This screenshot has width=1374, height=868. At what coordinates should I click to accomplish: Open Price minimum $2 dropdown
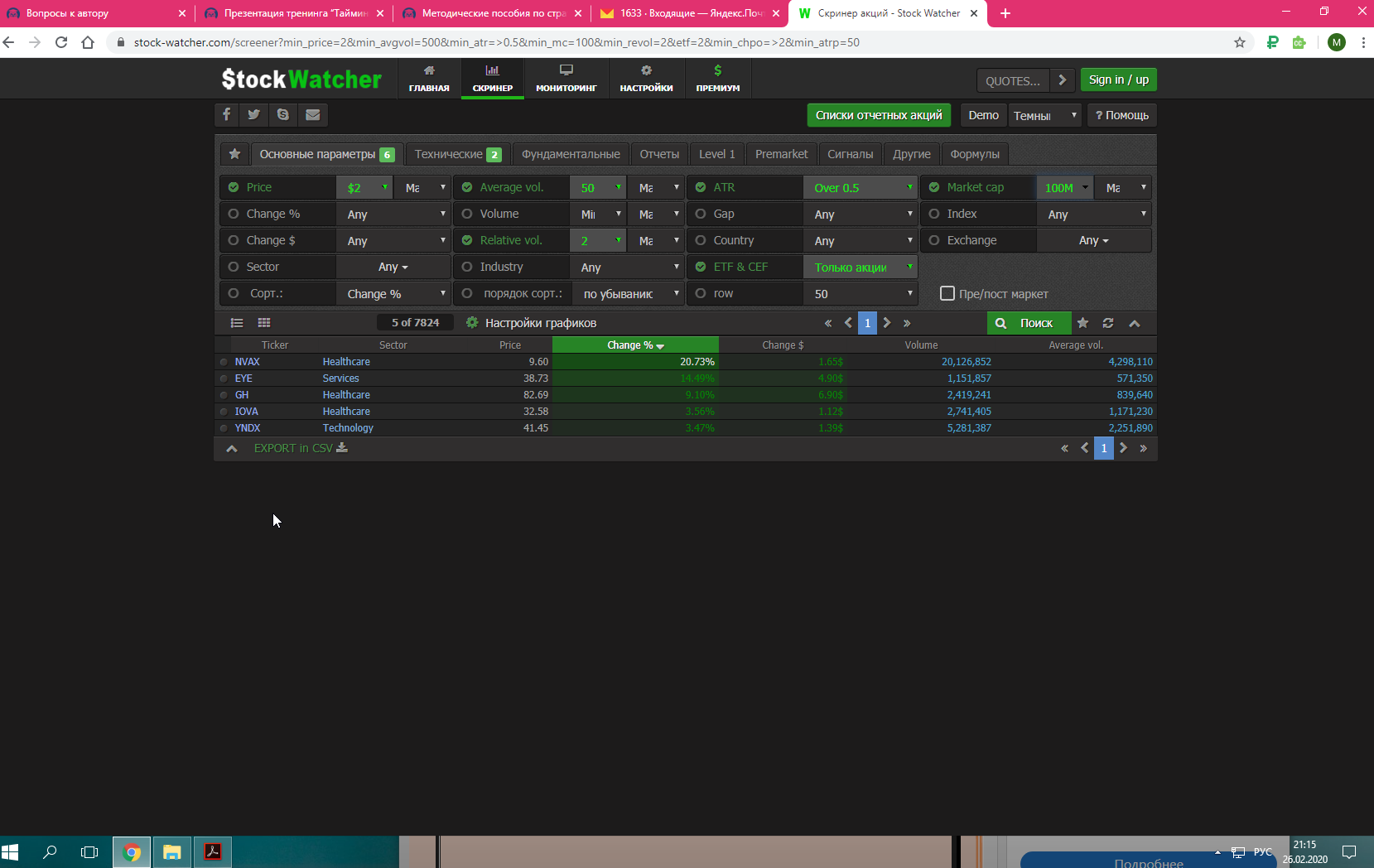364,188
